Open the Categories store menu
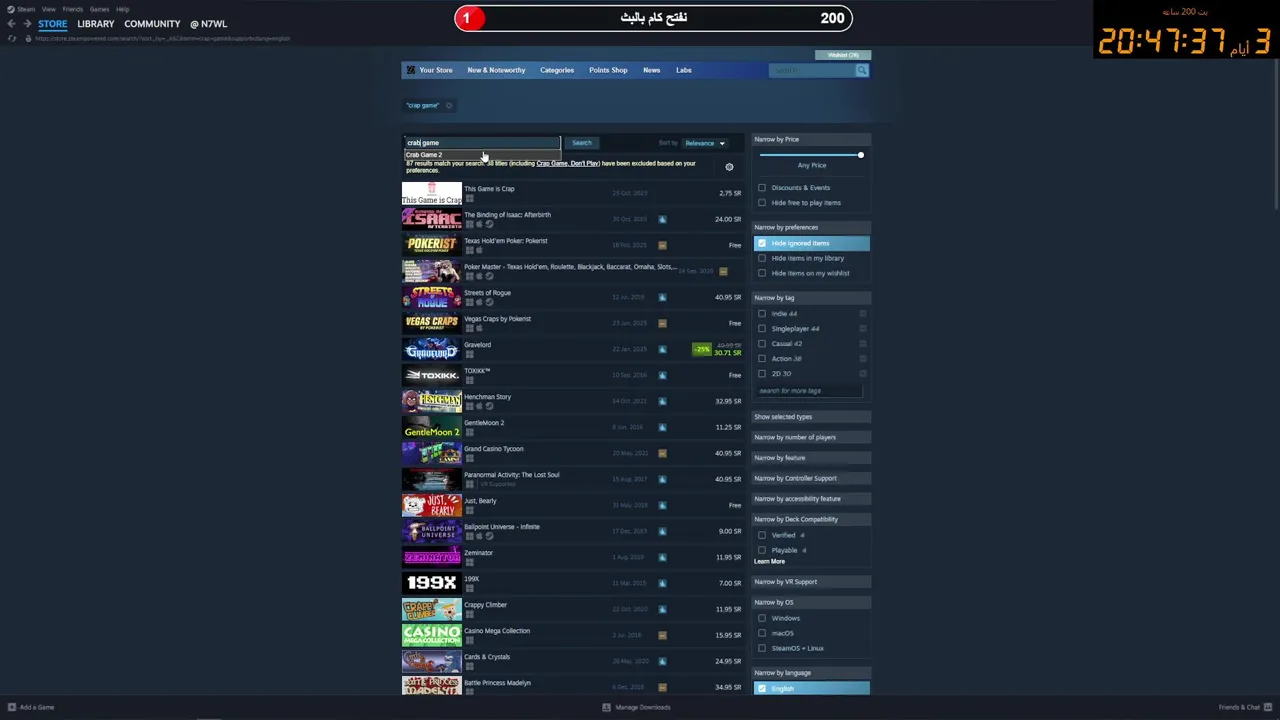Image resolution: width=1280 pixels, height=720 pixels. pos(557,70)
